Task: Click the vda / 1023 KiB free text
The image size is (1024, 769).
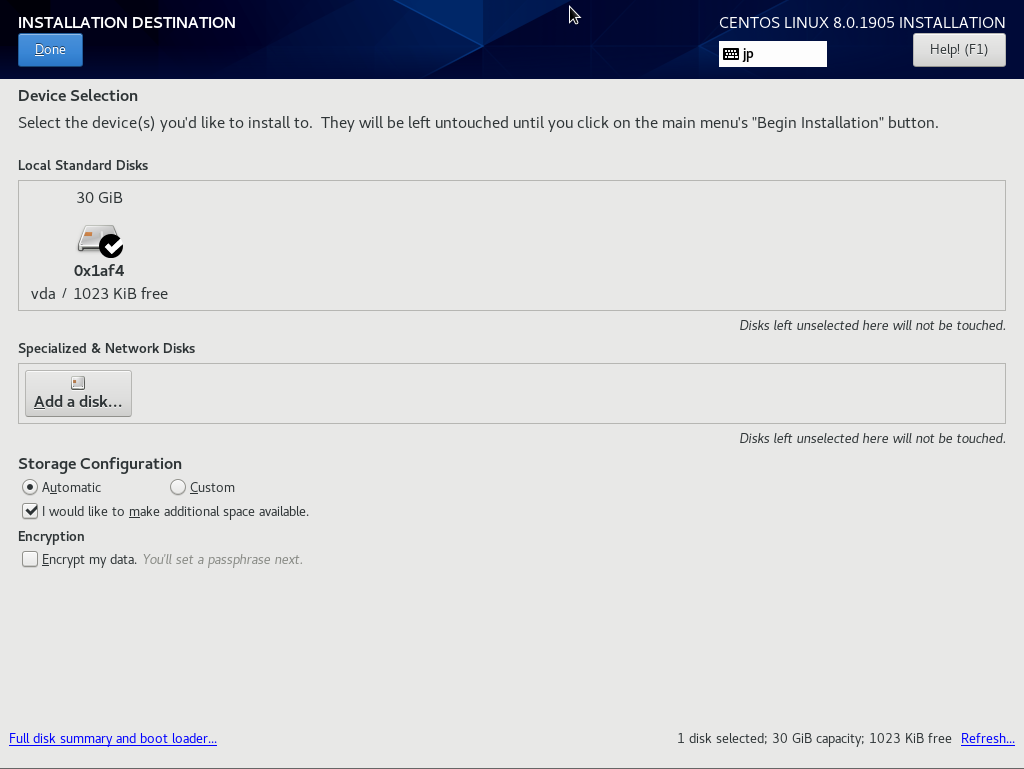Action: point(99,293)
